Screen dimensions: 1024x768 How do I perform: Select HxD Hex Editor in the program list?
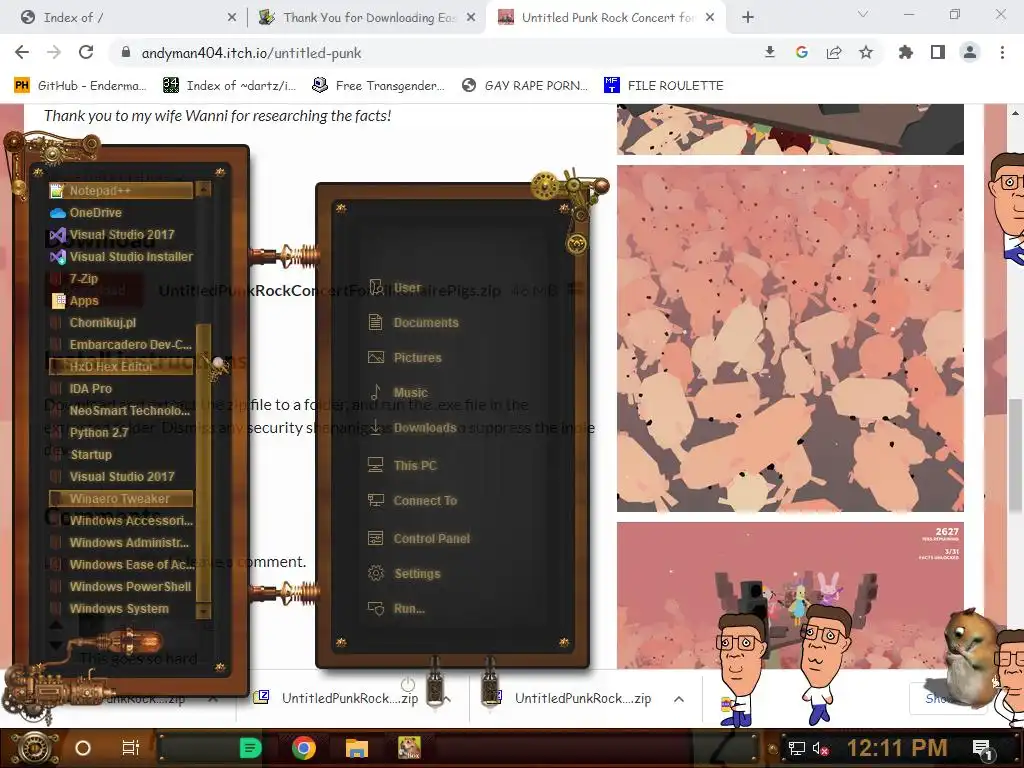pos(121,367)
